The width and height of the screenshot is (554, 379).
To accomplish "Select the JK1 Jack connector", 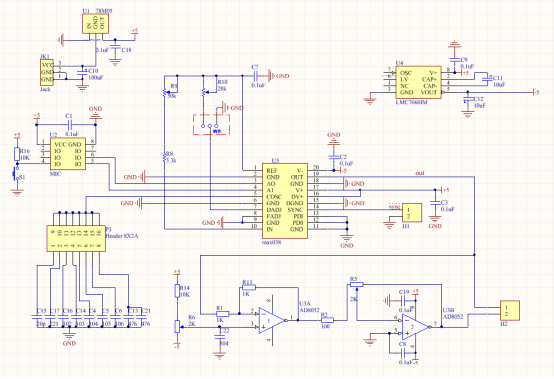I will (x=47, y=72).
